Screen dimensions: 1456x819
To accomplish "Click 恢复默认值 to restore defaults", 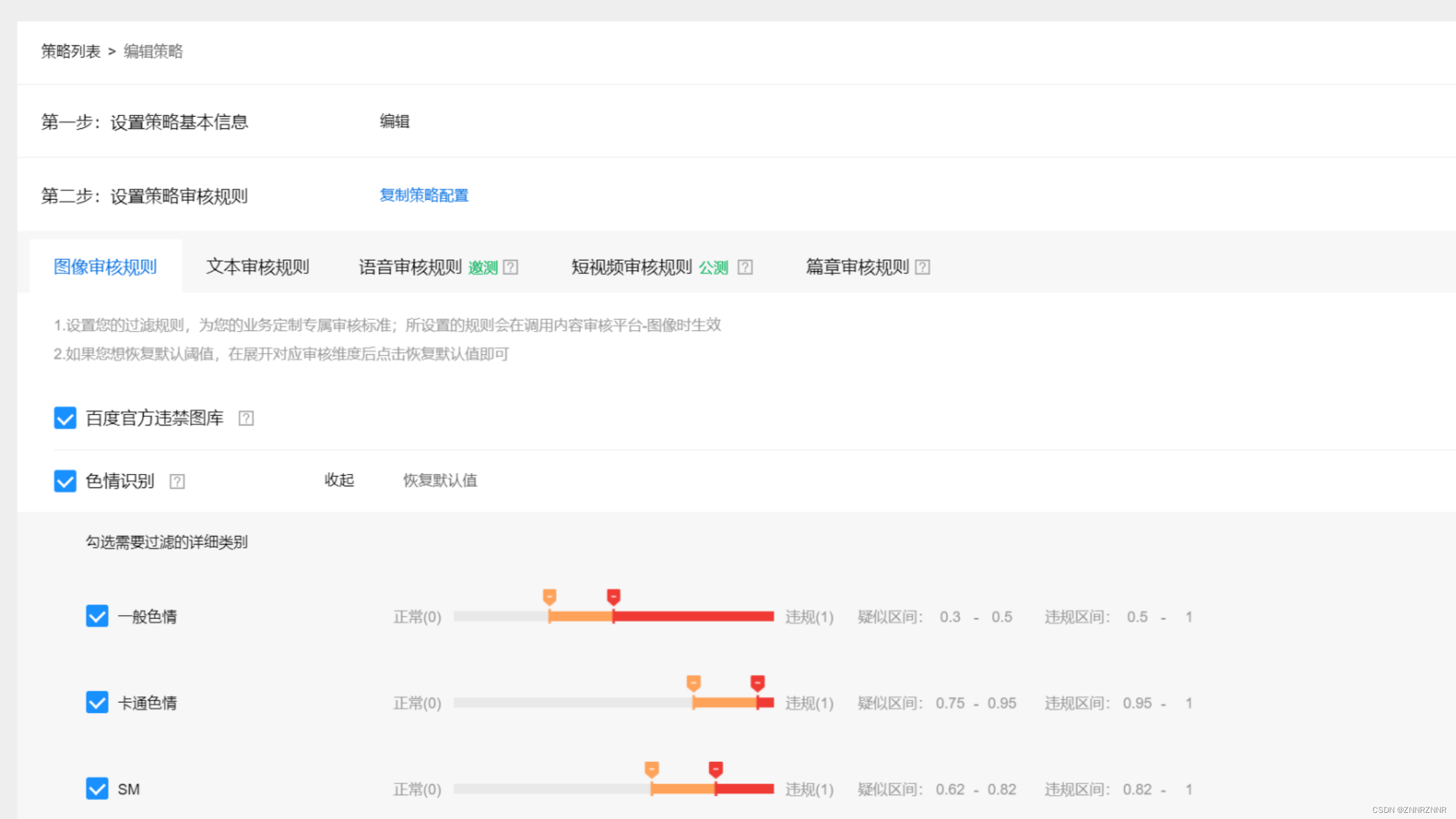I will 440,480.
